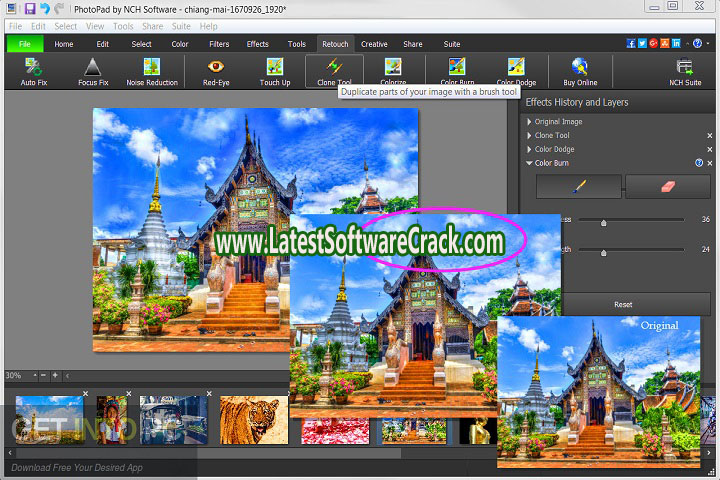Click the thumbnail strip scroll right arrow

tap(709, 453)
